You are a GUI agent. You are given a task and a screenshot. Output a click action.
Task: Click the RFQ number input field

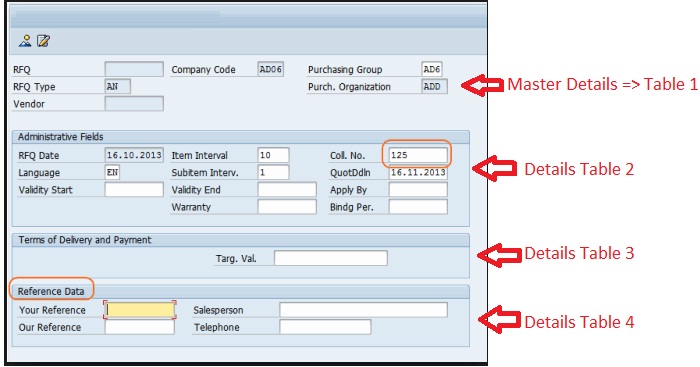[x=134, y=69]
